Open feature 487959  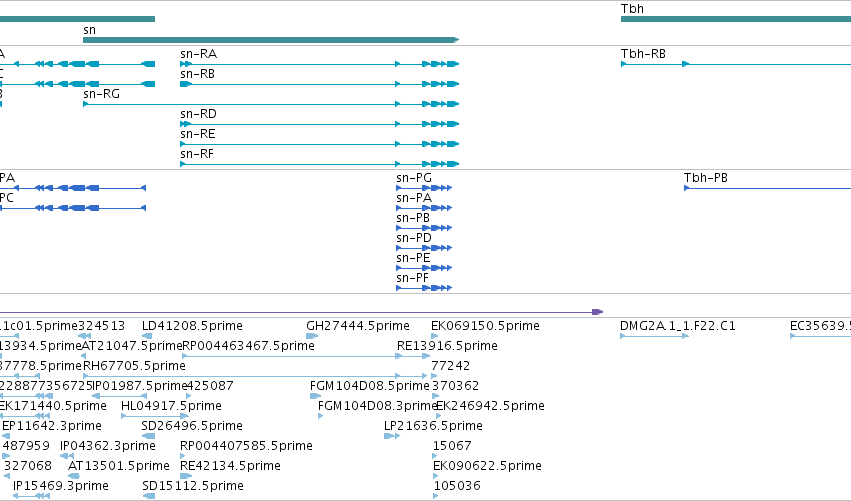coord(26,447)
